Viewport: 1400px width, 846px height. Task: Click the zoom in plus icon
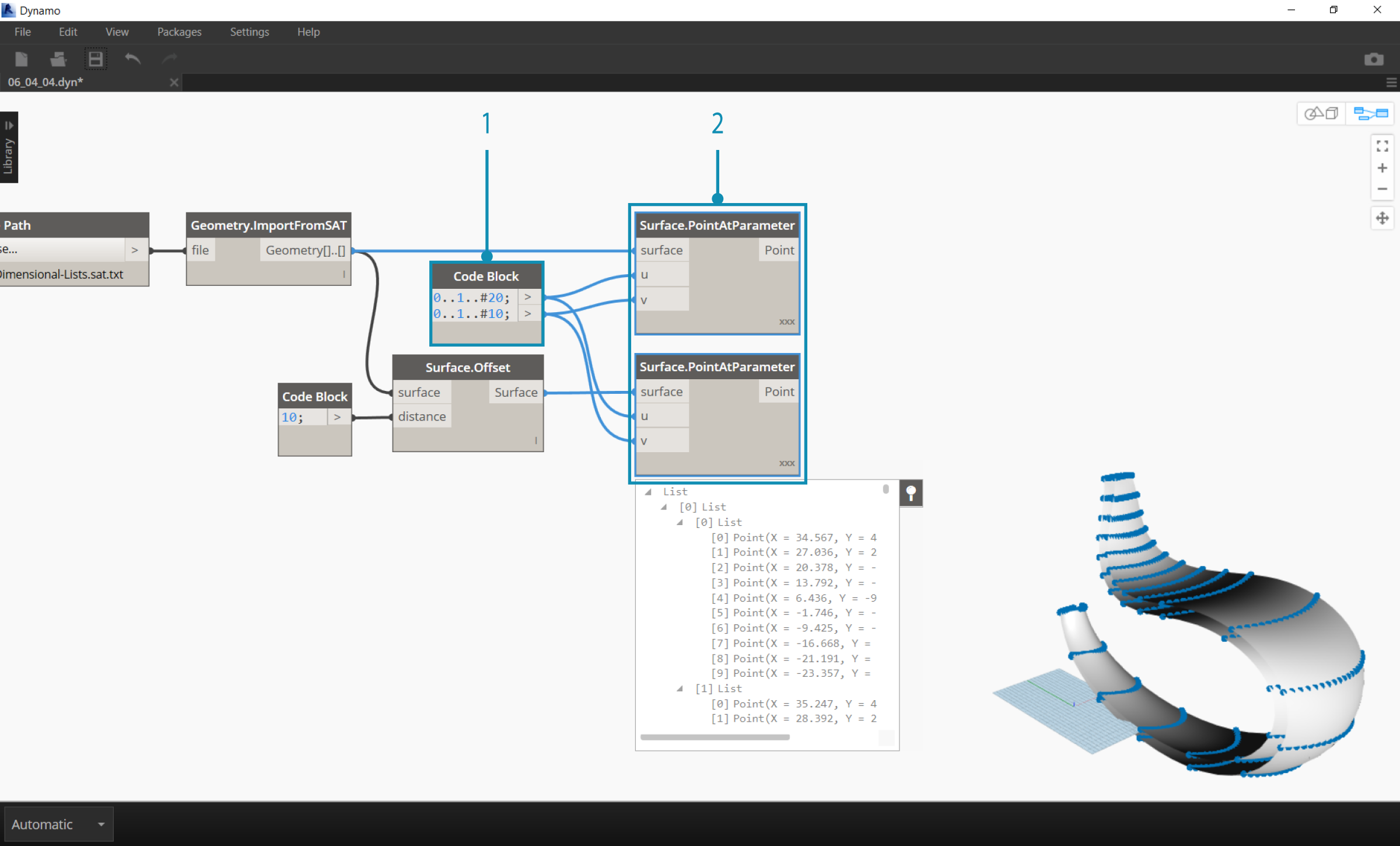[x=1382, y=168]
